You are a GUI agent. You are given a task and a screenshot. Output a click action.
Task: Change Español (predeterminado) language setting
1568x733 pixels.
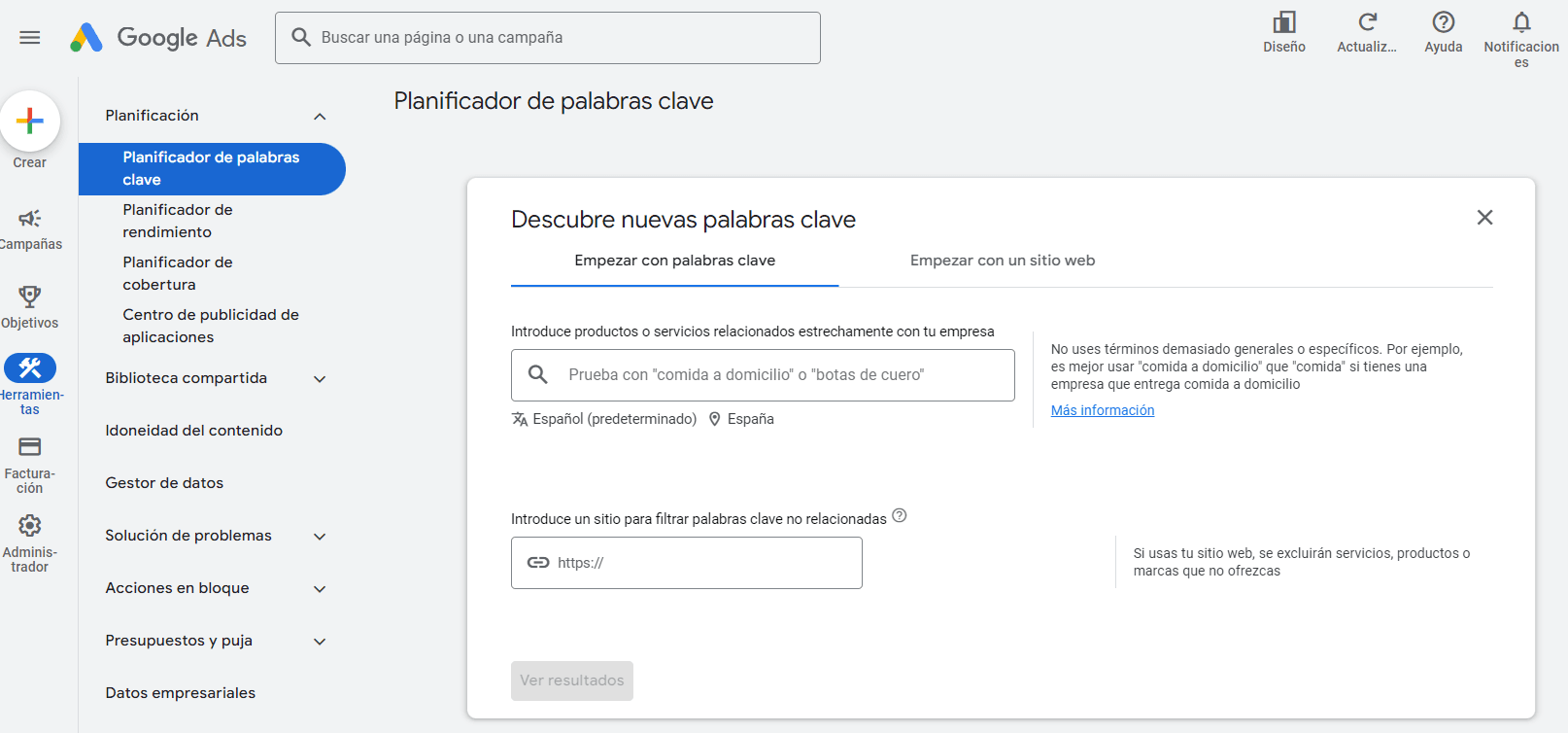click(604, 419)
